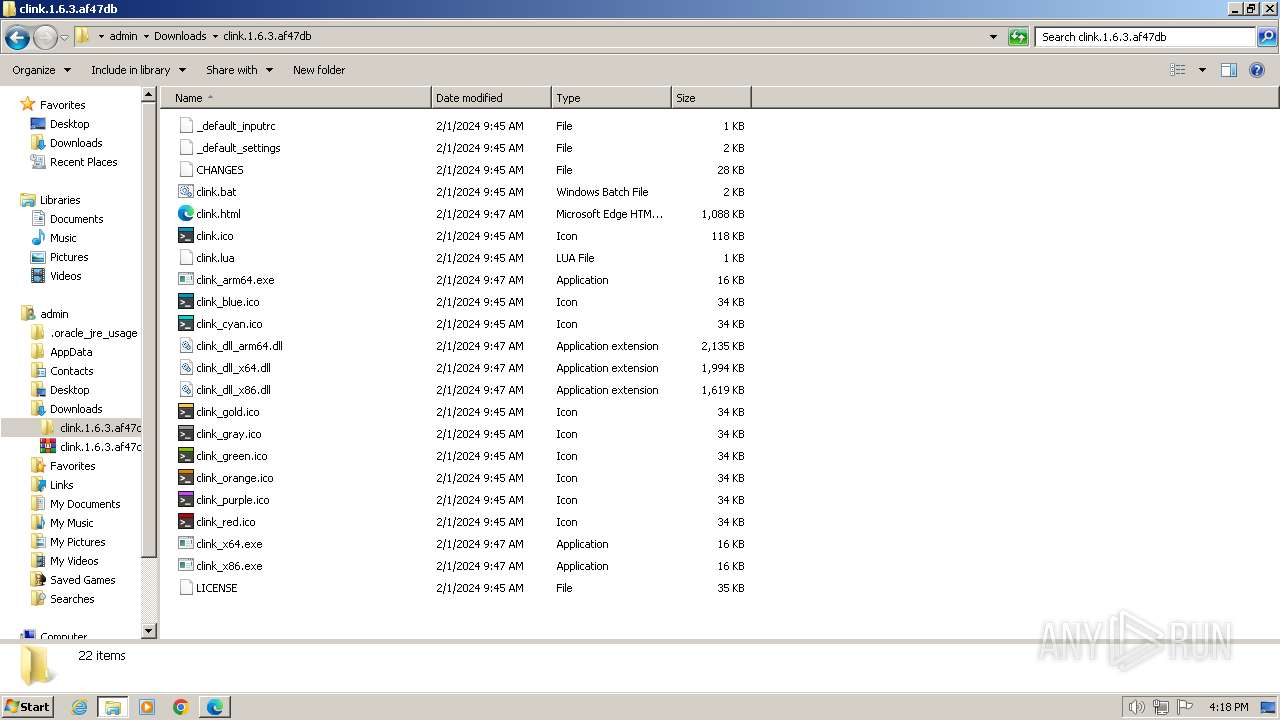1280x720 pixels.
Task: Open Microsoft Edge from the taskbar
Action: [x=215, y=707]
